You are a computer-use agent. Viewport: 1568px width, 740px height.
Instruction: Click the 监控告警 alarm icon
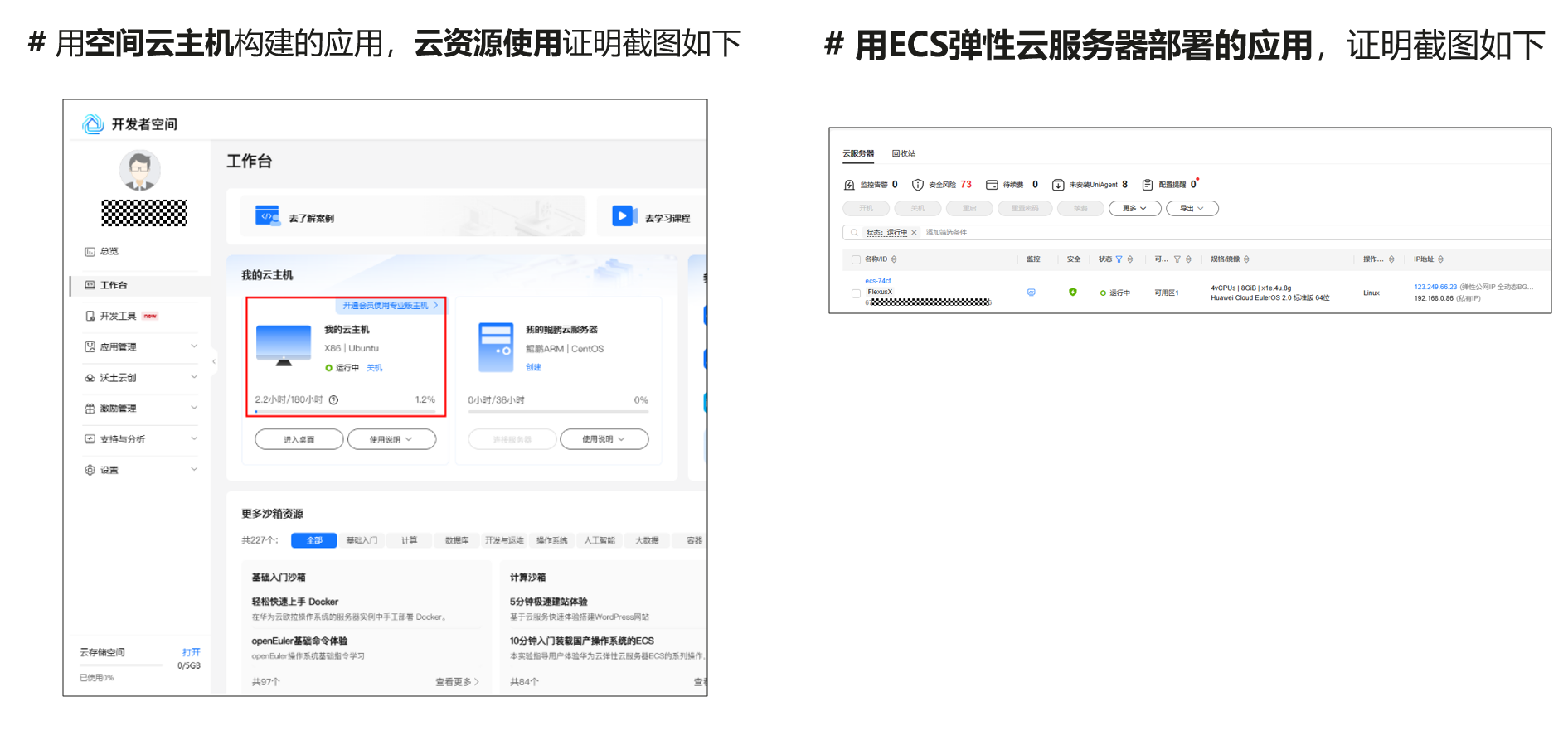[x=849, y=185]
